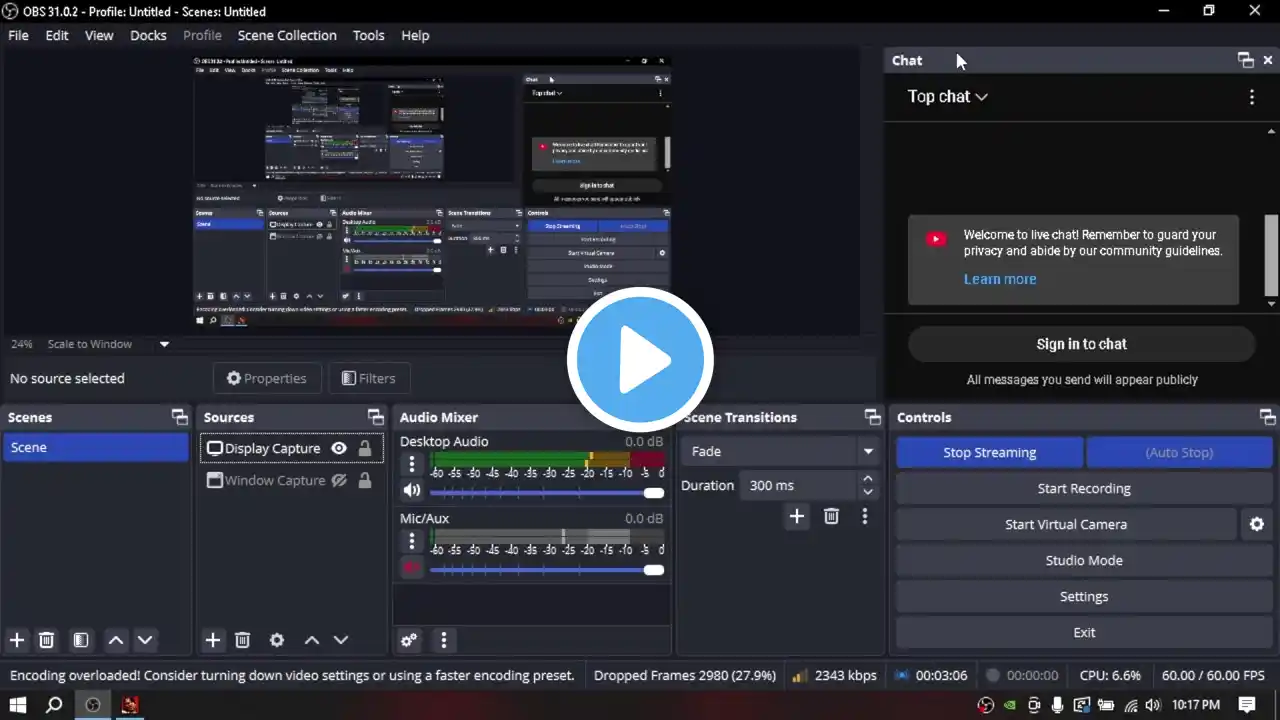Delete selected source with trash icon in Sources dock
The height and width of the screenshot is (720, 1280).
click(x=242, y=640)
